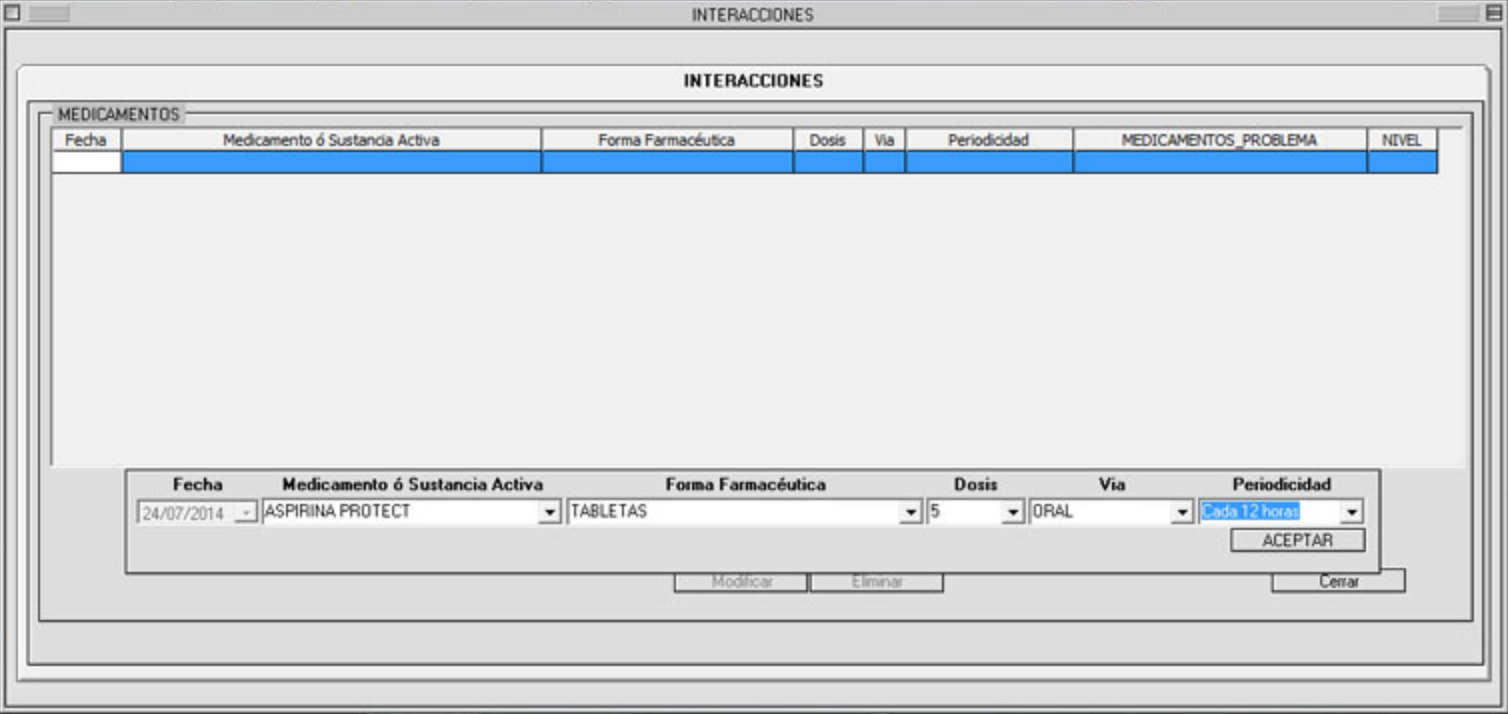Open the ORAL via dropdown arrow
Image resolution: width=1508 pixels, height=714 pixels.
pyautogui.click(x=1182, y=513)
